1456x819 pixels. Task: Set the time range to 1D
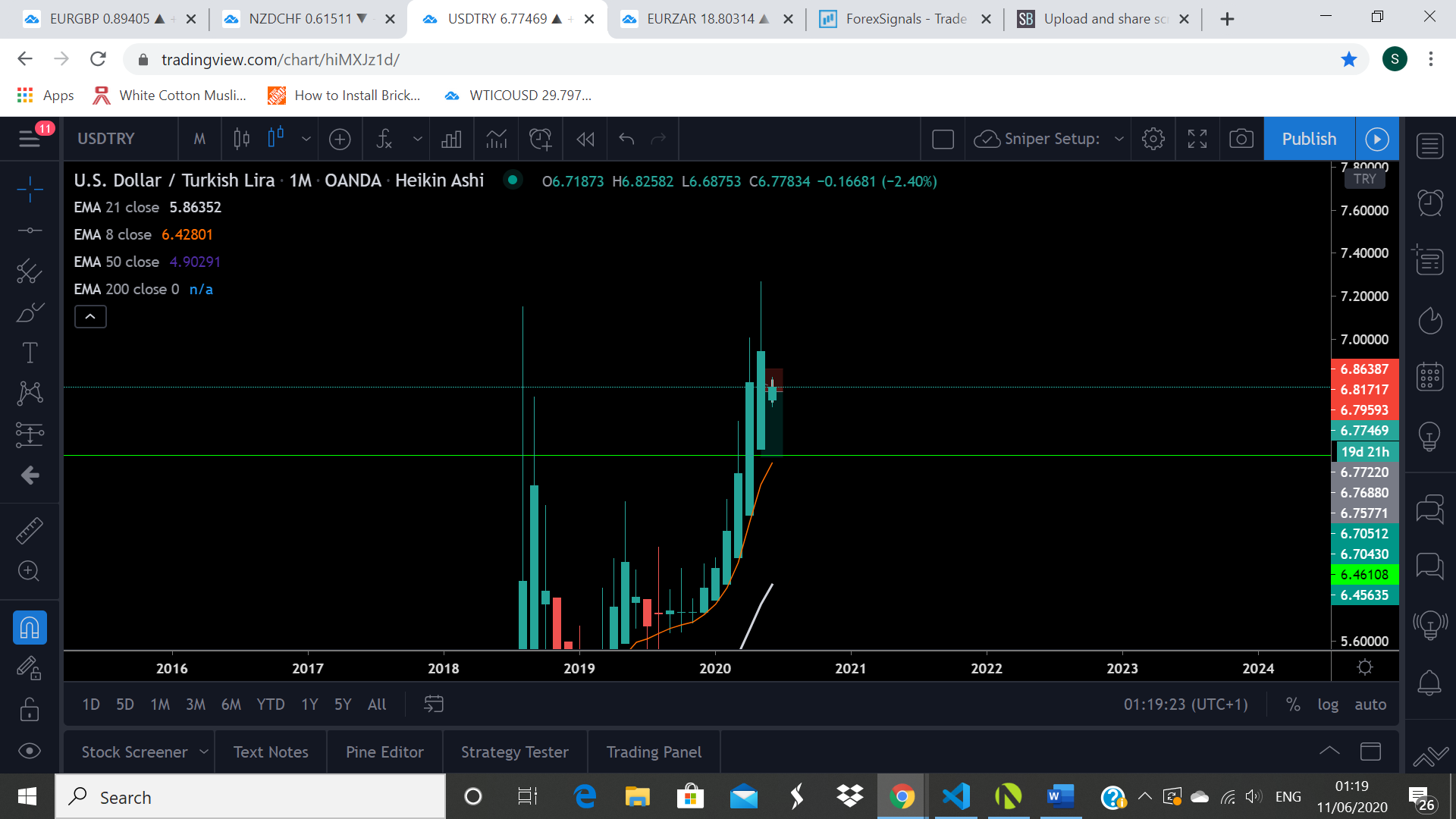tap(91, 704)
